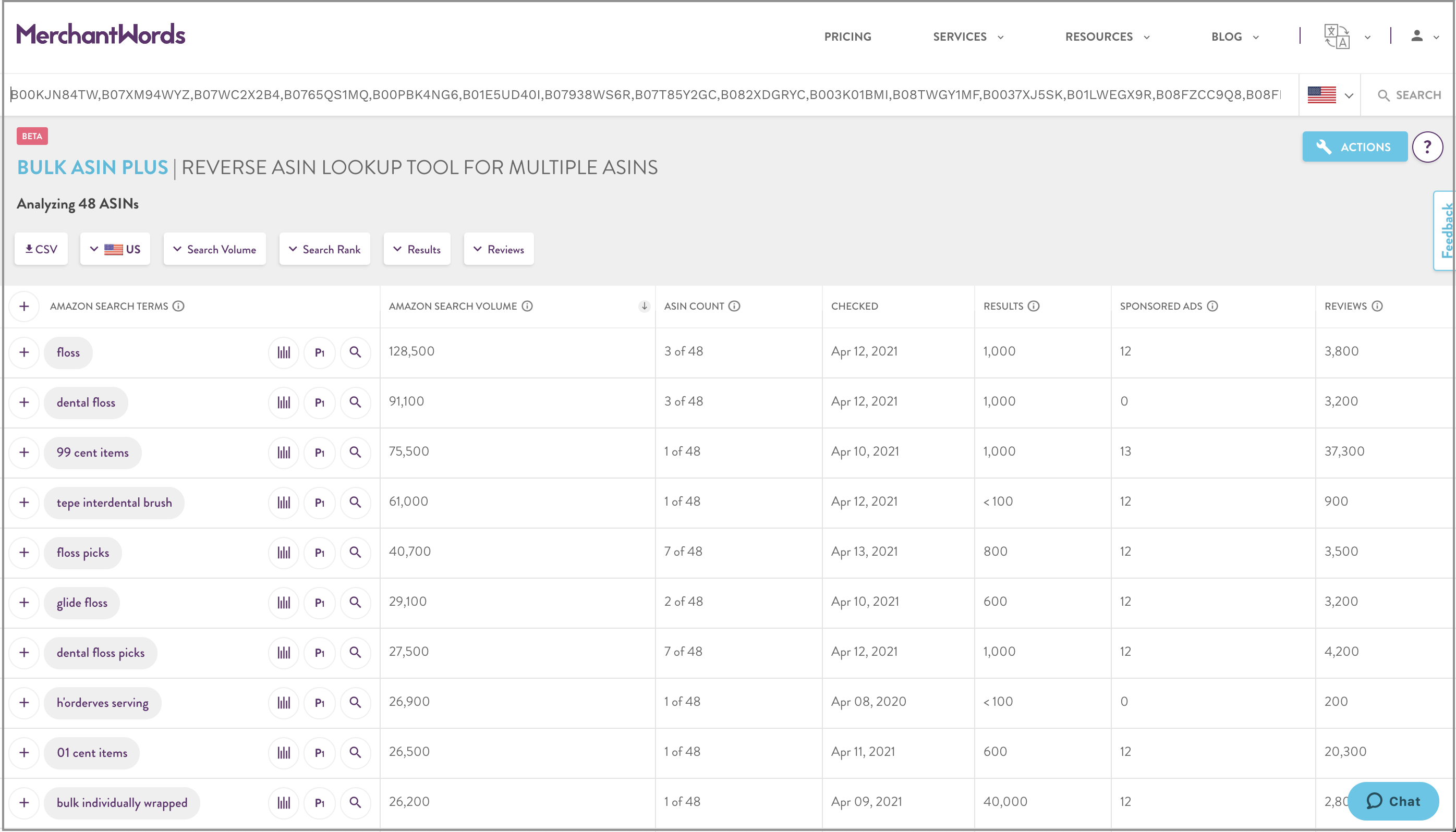Click the 40,000 results value
The image size is (1456, 832).
[1005, 801]
